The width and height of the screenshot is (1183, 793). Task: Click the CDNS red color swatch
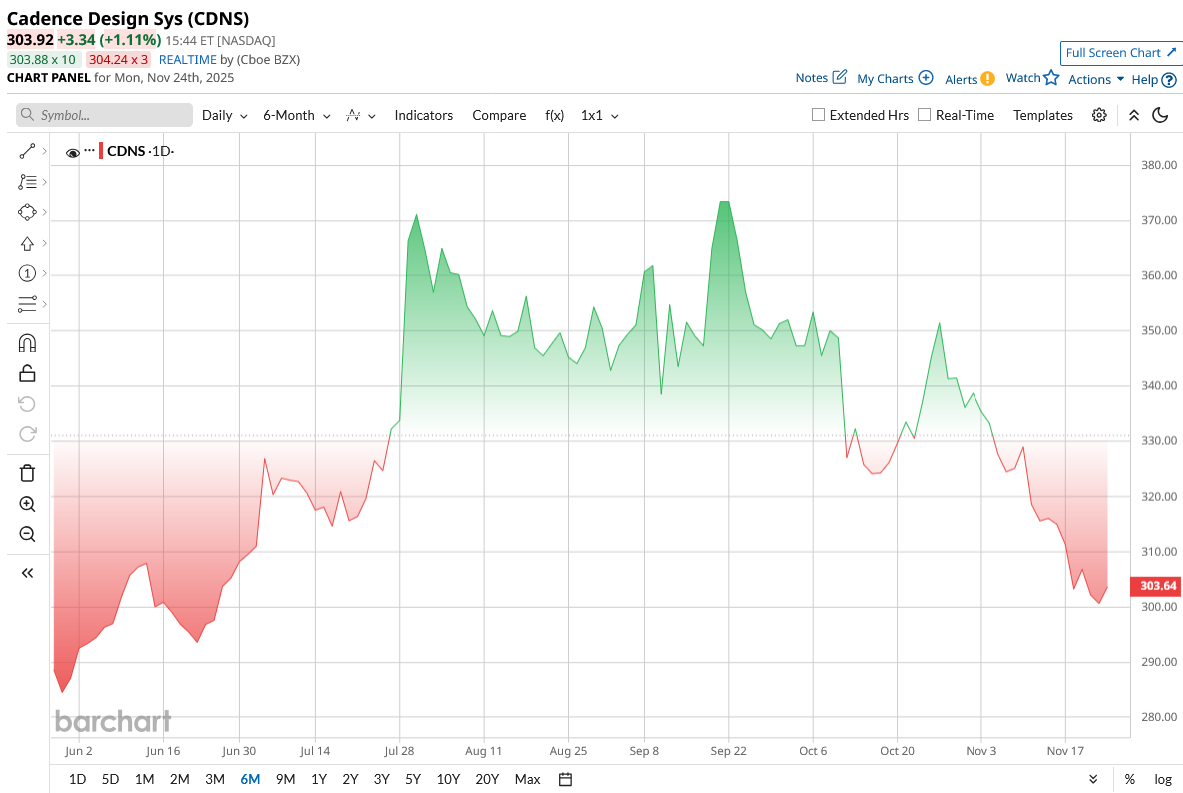tap(101, 151)
